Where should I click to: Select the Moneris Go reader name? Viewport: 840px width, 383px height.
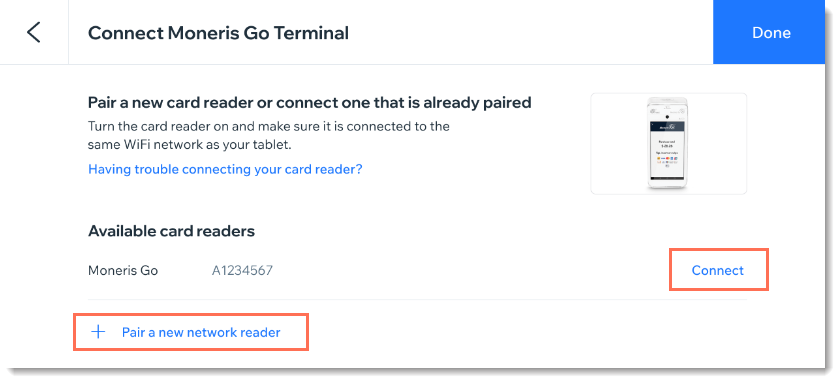coord(123,271)
